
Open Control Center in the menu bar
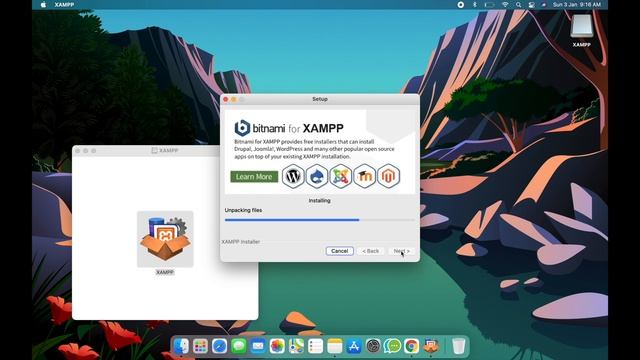pyautogui.click(x=531, y=4)
